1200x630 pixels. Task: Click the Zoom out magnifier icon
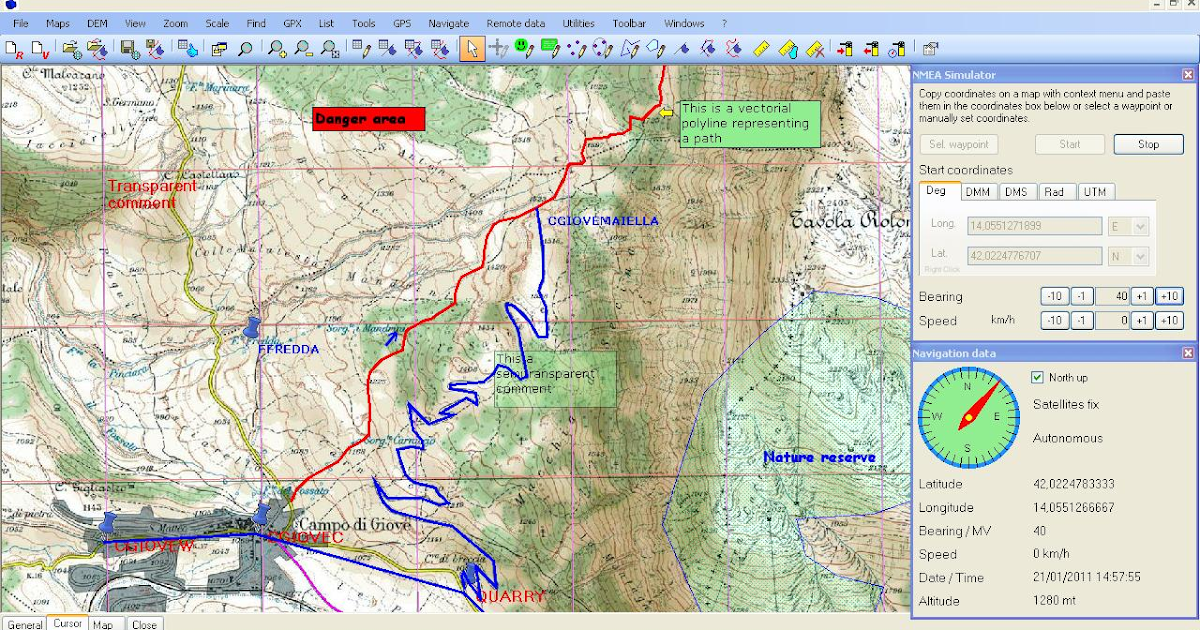coord(303,47)
